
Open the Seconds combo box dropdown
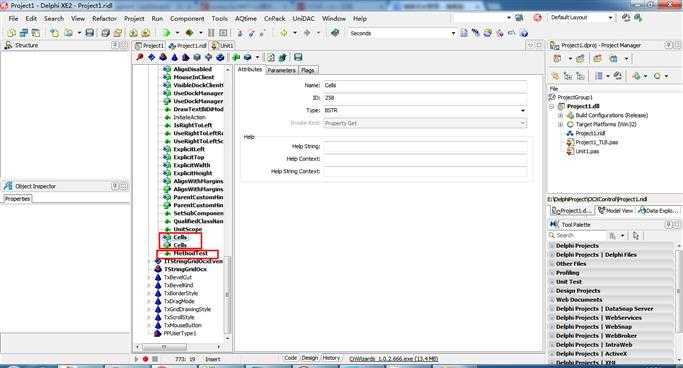pos(453,33)
